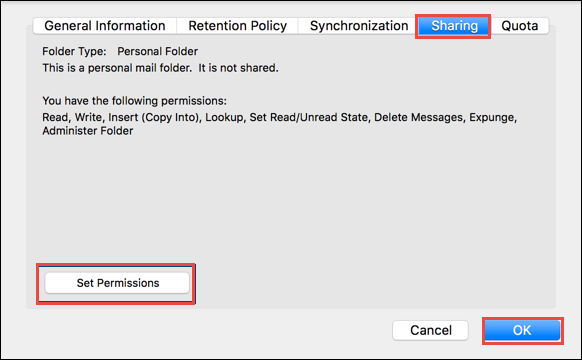Screen dimensions: 582x360
Task: Click the "Delete Messages" permission text
Action: click(x=418, y=117)
